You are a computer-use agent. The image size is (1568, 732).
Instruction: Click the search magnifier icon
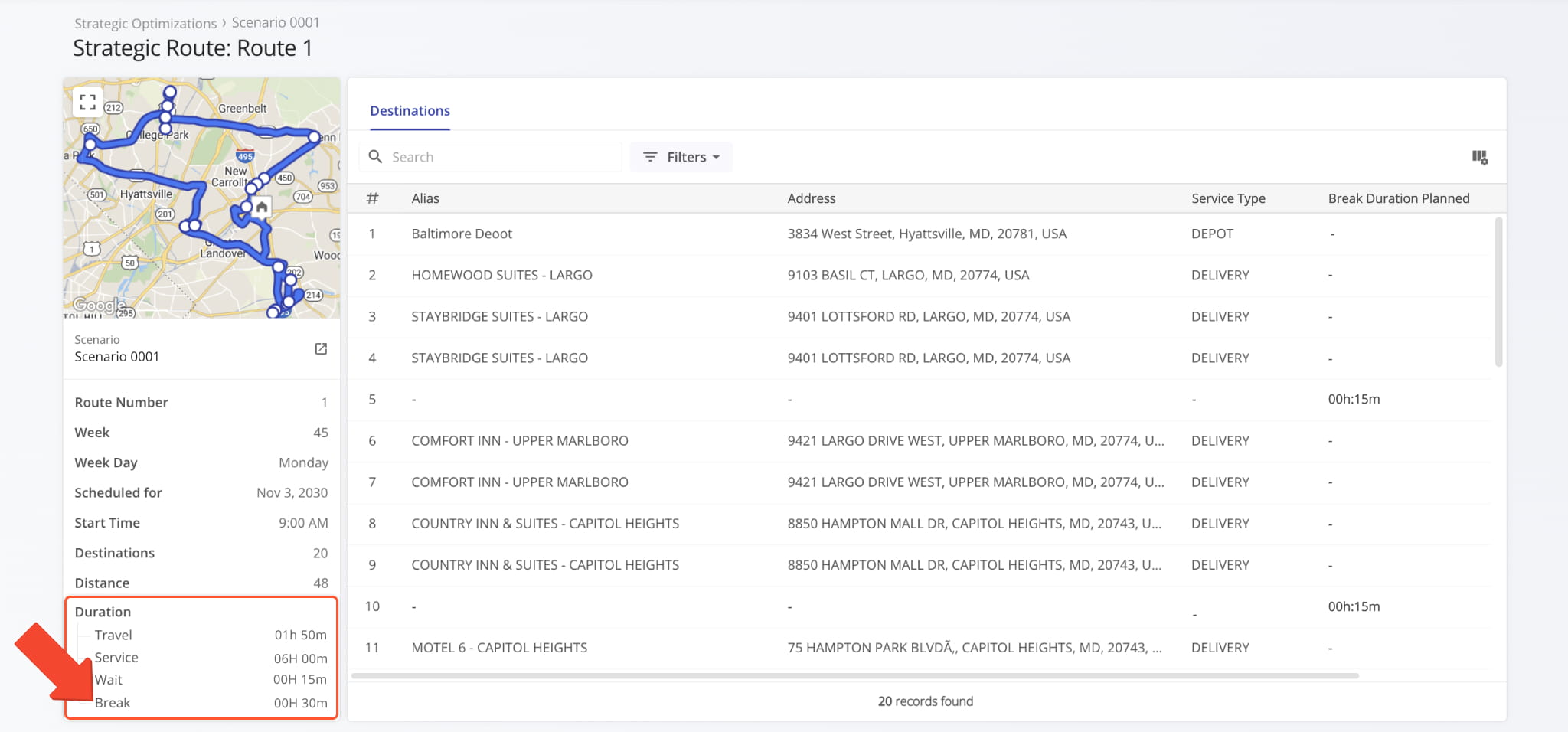375,156
